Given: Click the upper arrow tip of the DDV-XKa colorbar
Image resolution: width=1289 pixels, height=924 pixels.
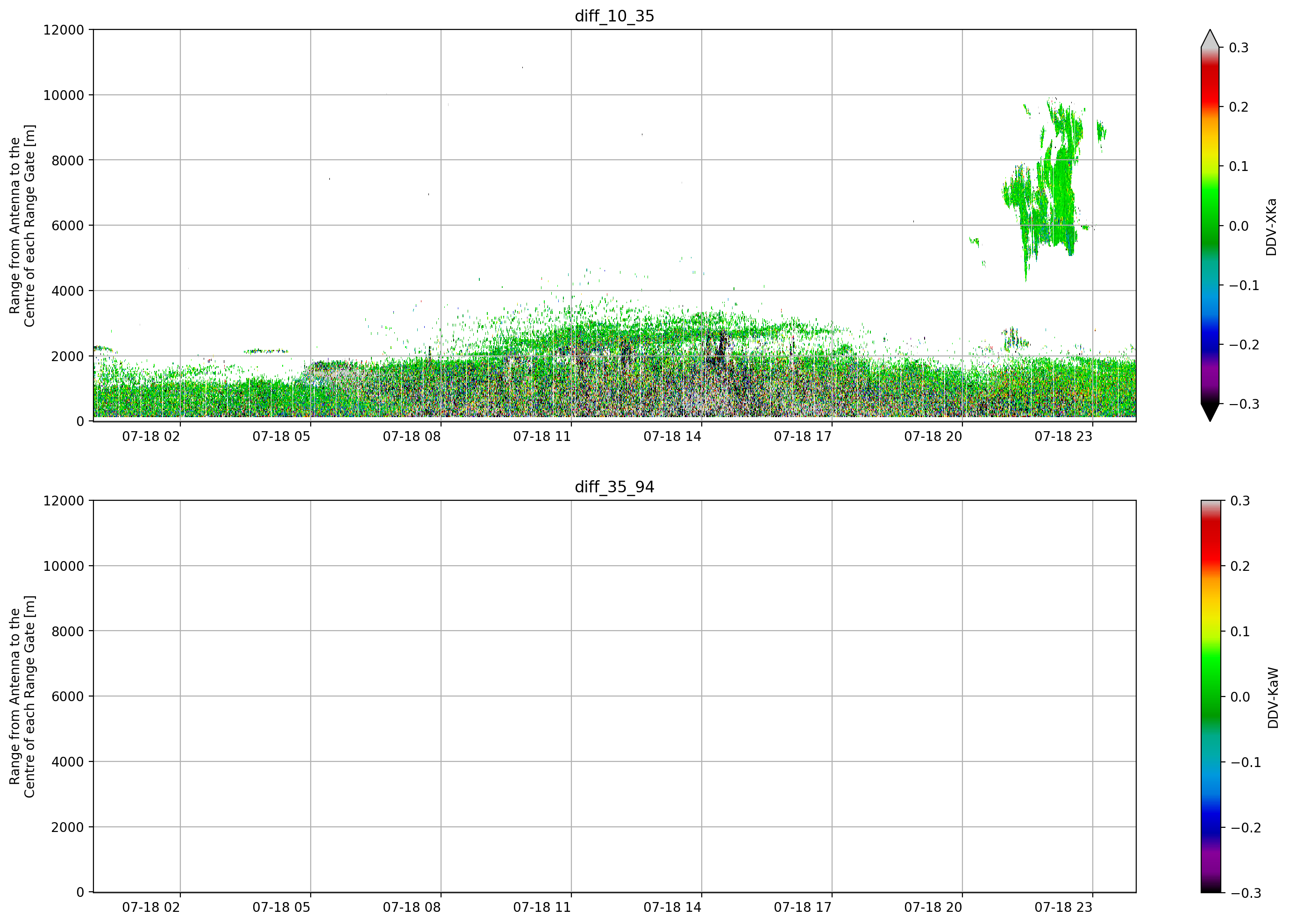Looking at the screenshot, I should click(x=1210, y=38).
